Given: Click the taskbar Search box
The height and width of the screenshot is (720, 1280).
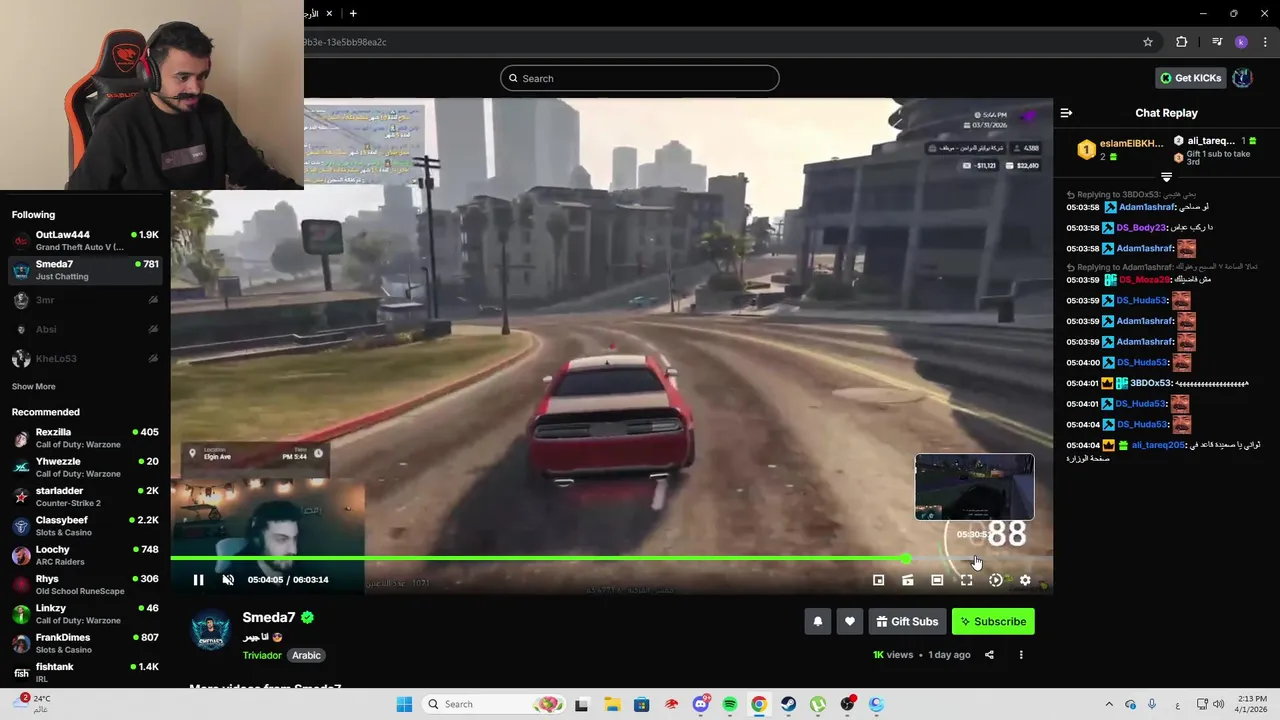Looking at the screenshot, I should click(494, 704).
